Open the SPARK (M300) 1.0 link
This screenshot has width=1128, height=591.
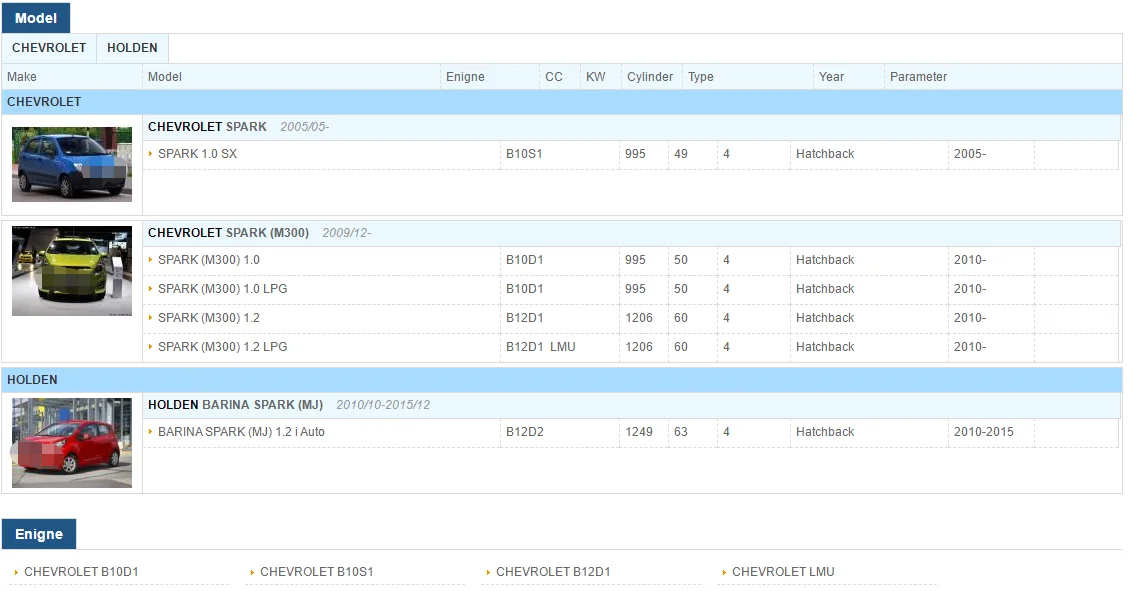209,260
